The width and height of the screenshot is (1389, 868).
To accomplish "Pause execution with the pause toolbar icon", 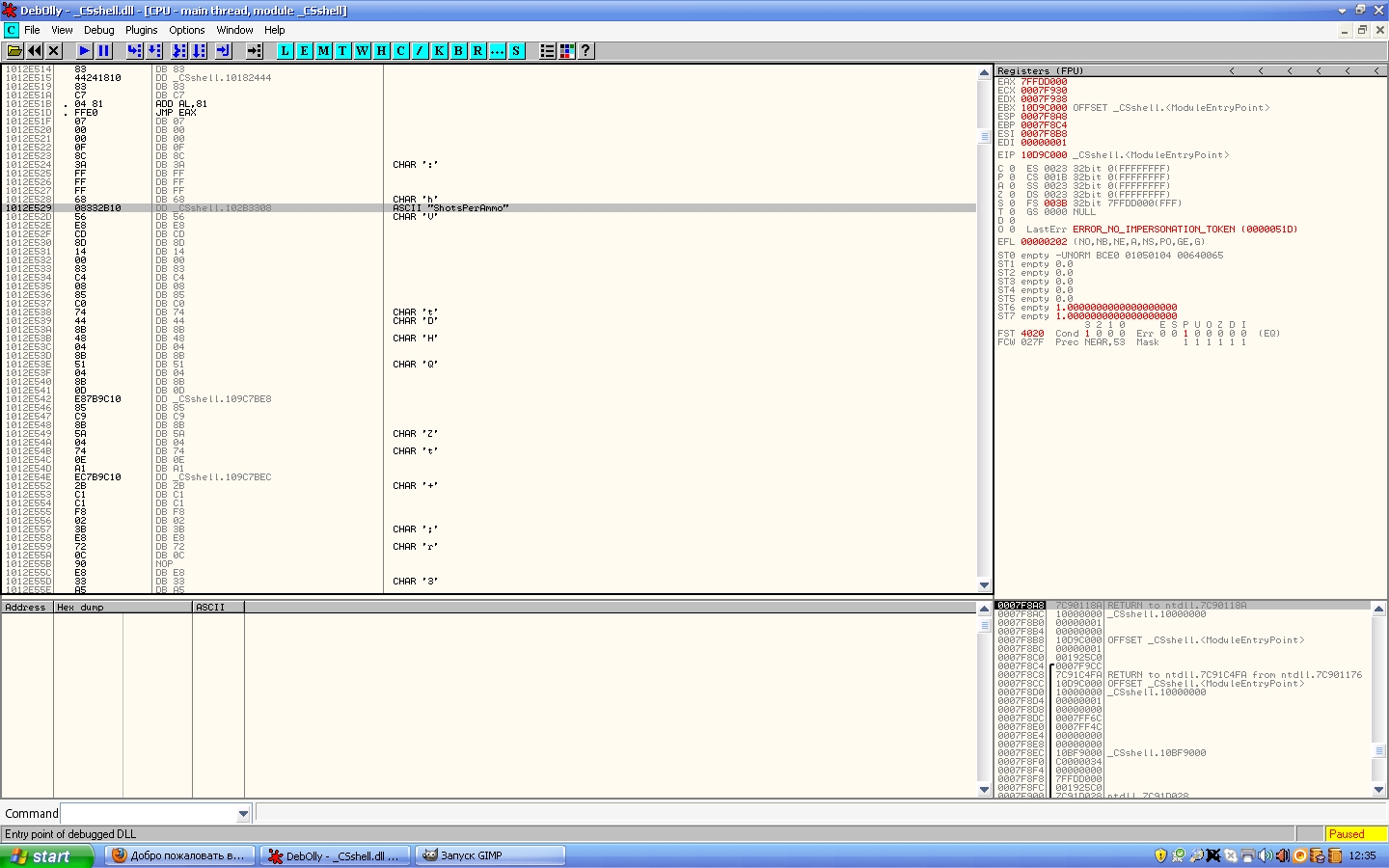I will pyautogui.click(x=104, y=51).
